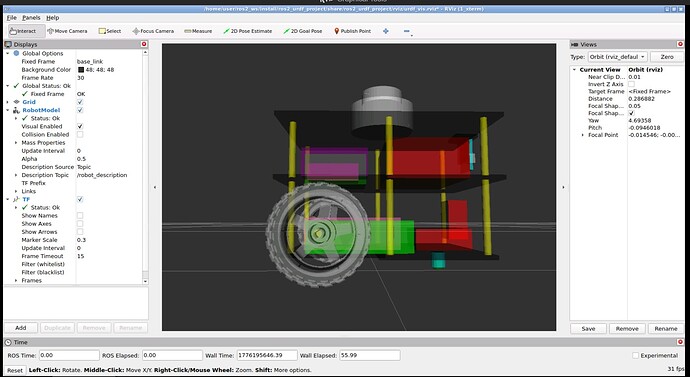Expand Description Topic row
The width and height of the screenshot is (690, 377).
(x=16, y=175)
